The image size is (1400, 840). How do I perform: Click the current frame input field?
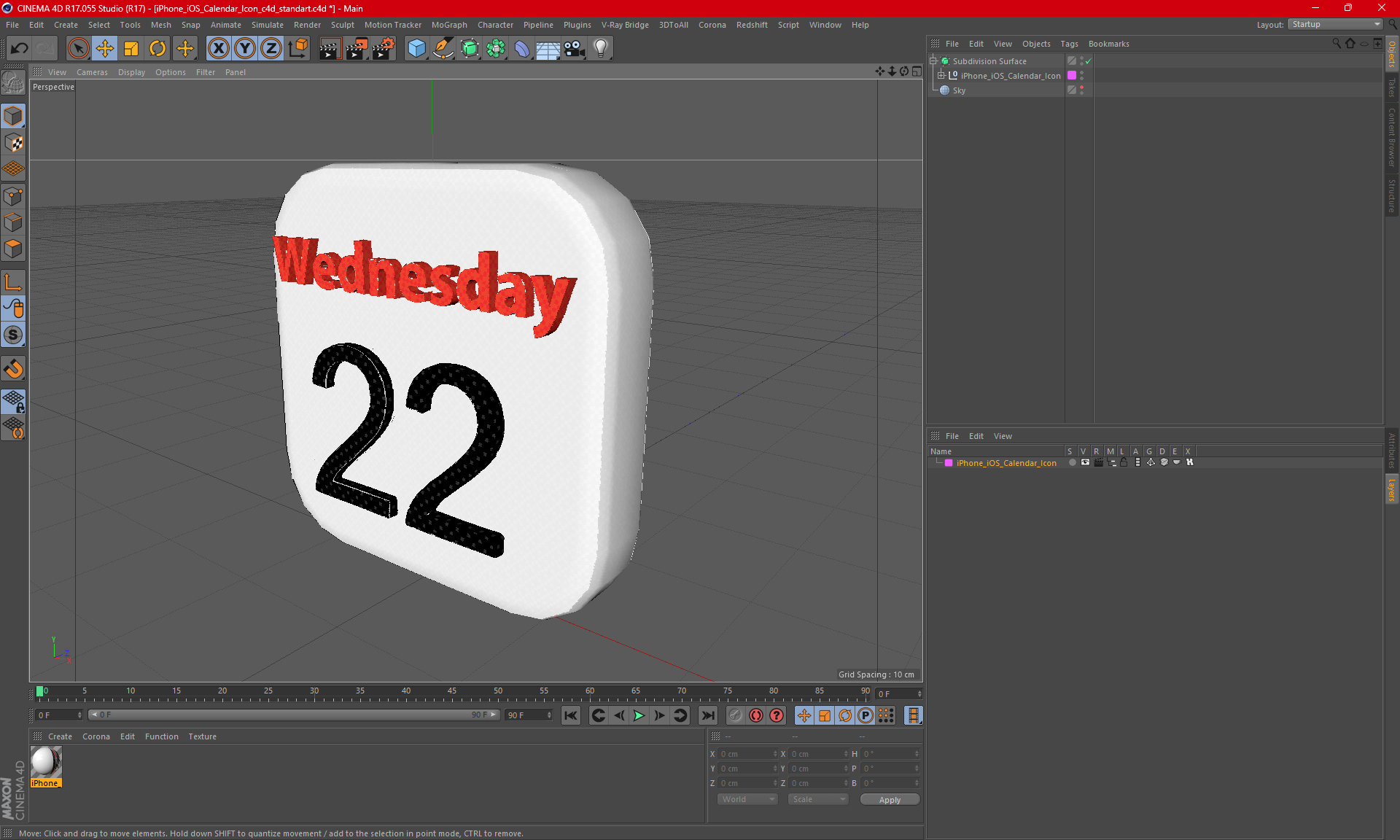click(x=899, y=693)
